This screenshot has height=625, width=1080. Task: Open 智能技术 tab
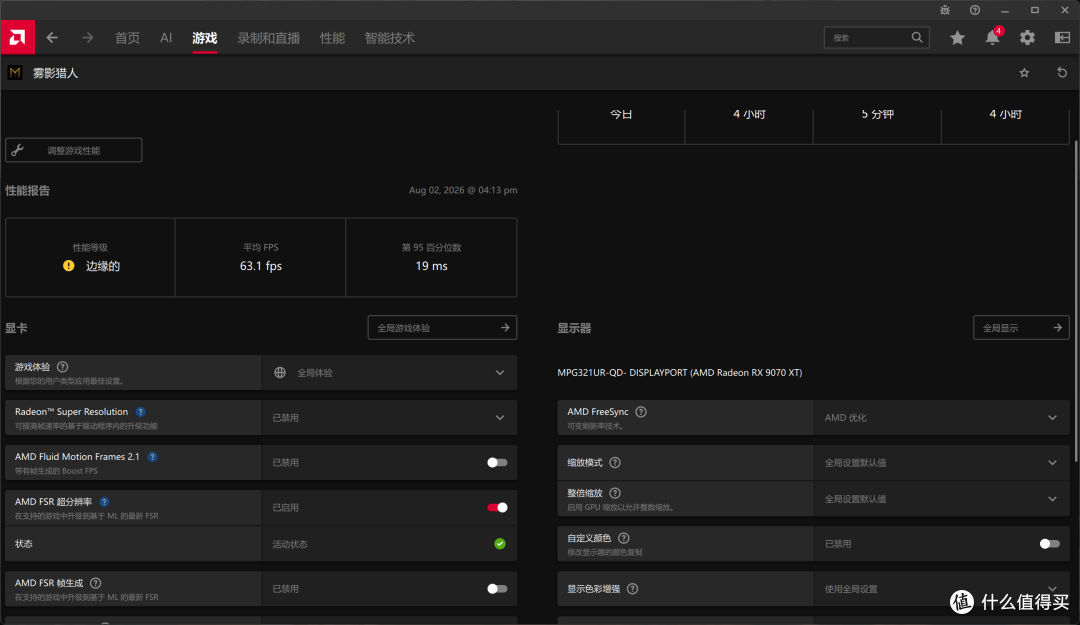[390, 38]
